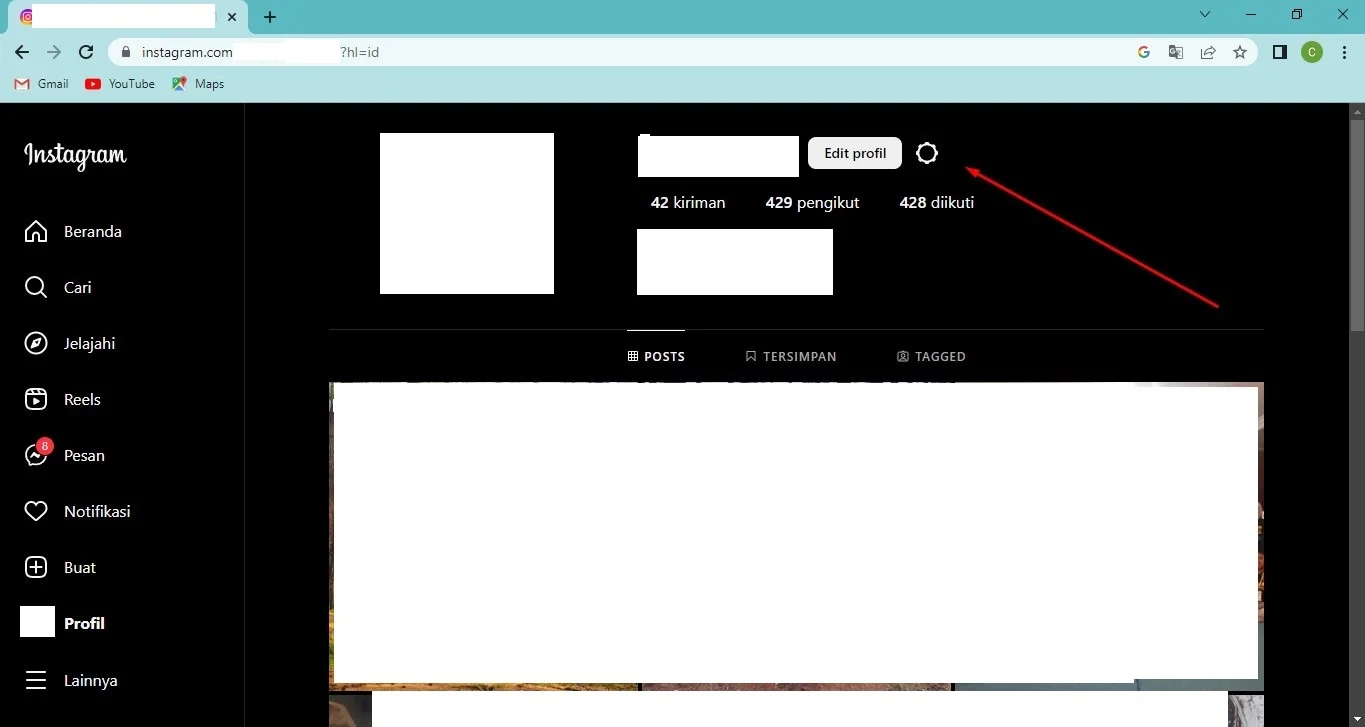Click the address bar URL

coord(260,52)
